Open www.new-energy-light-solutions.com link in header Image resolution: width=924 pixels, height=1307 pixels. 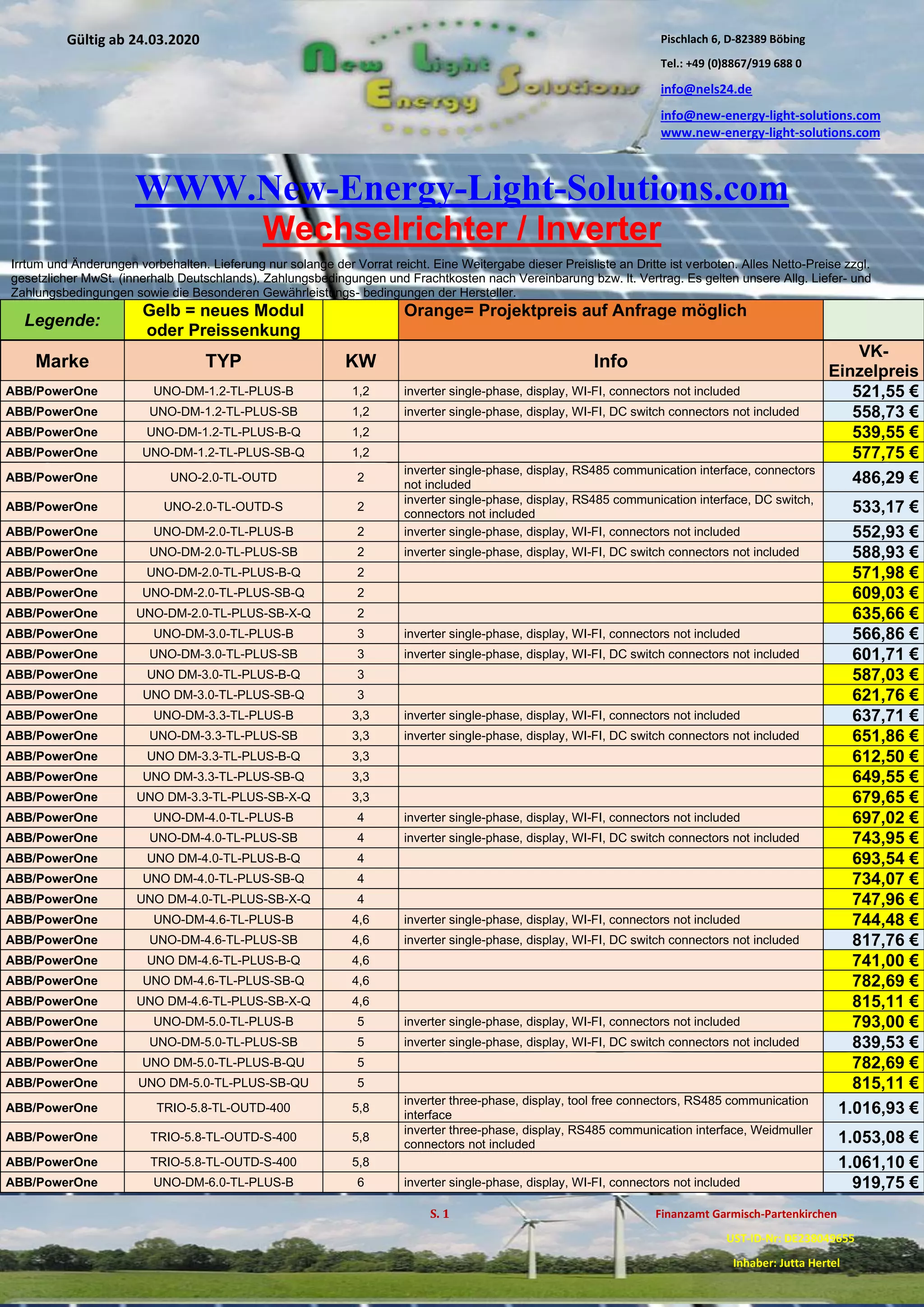pyautogui.click(x=770, y=133)
